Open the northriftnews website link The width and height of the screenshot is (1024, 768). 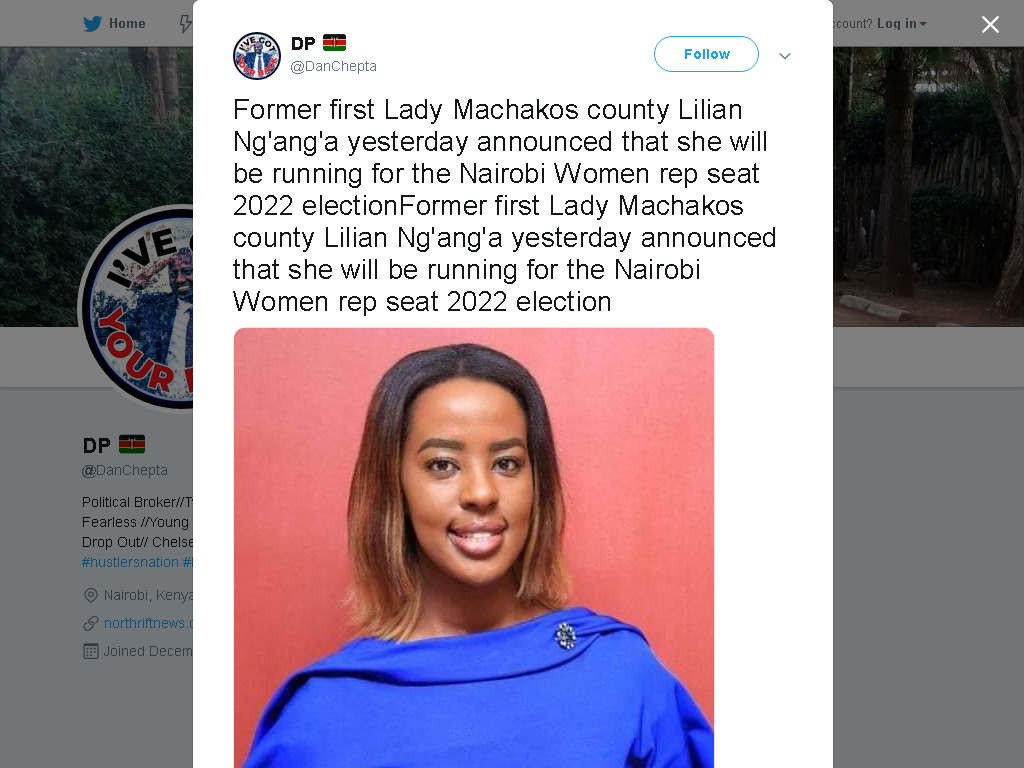[148, 623]
